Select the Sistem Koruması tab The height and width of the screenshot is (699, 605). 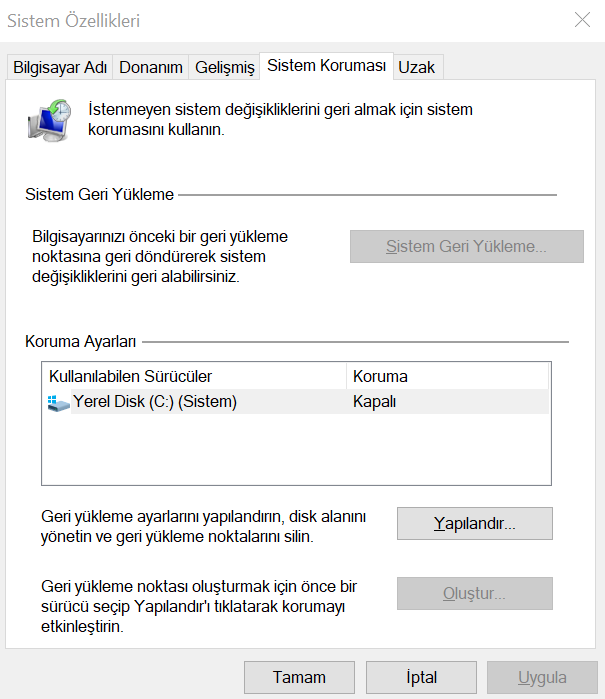[x=326, y=66]
